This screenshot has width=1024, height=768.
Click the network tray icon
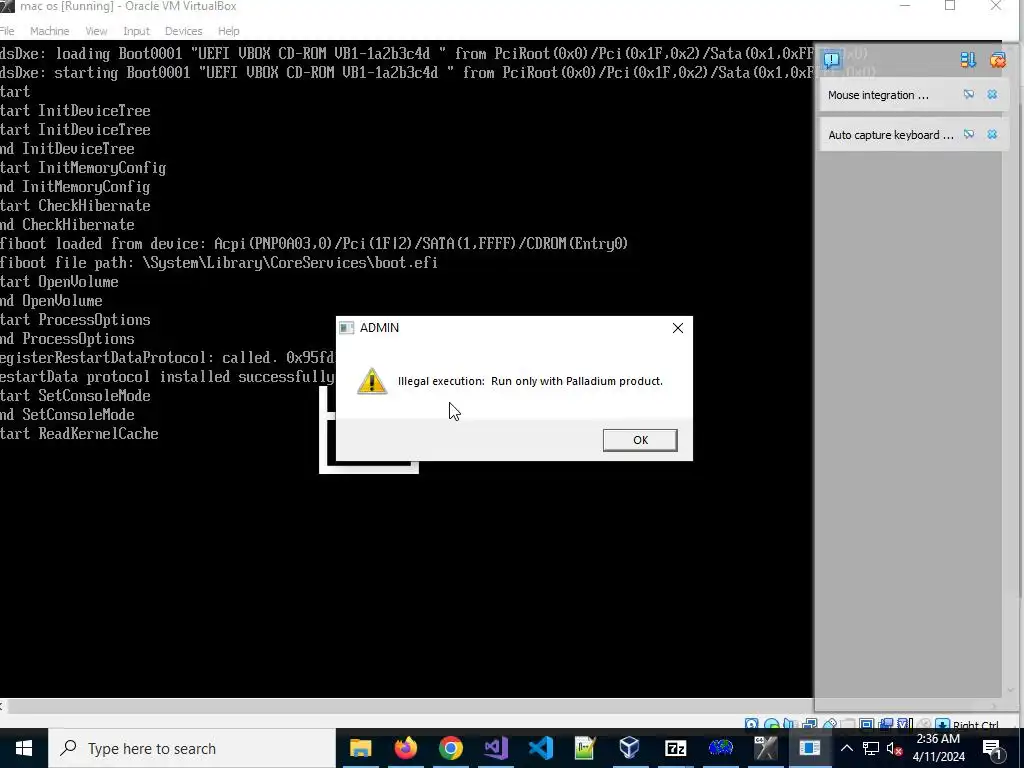click(x=871, y=748)
